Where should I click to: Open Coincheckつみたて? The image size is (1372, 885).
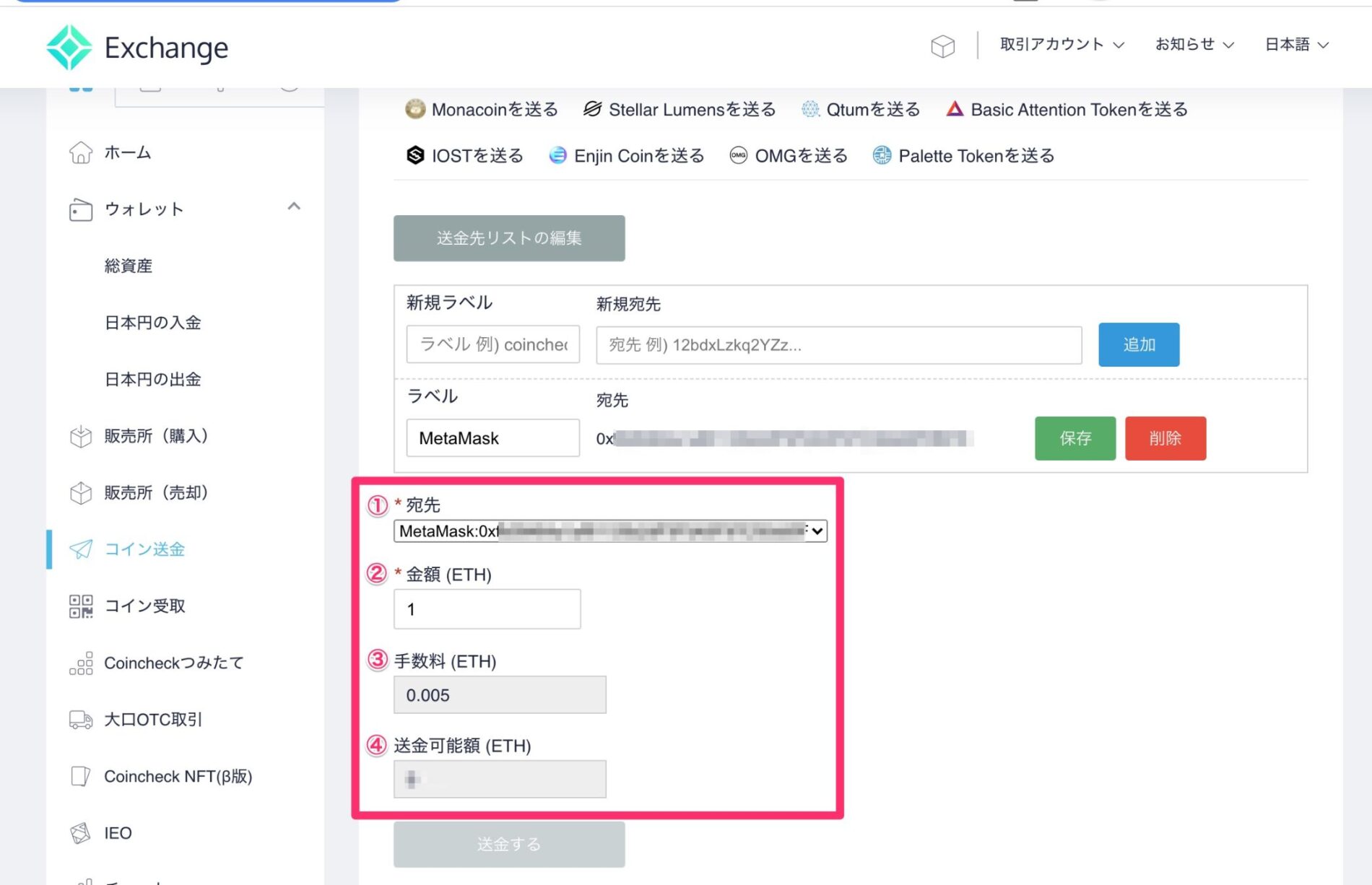(174, 663)
